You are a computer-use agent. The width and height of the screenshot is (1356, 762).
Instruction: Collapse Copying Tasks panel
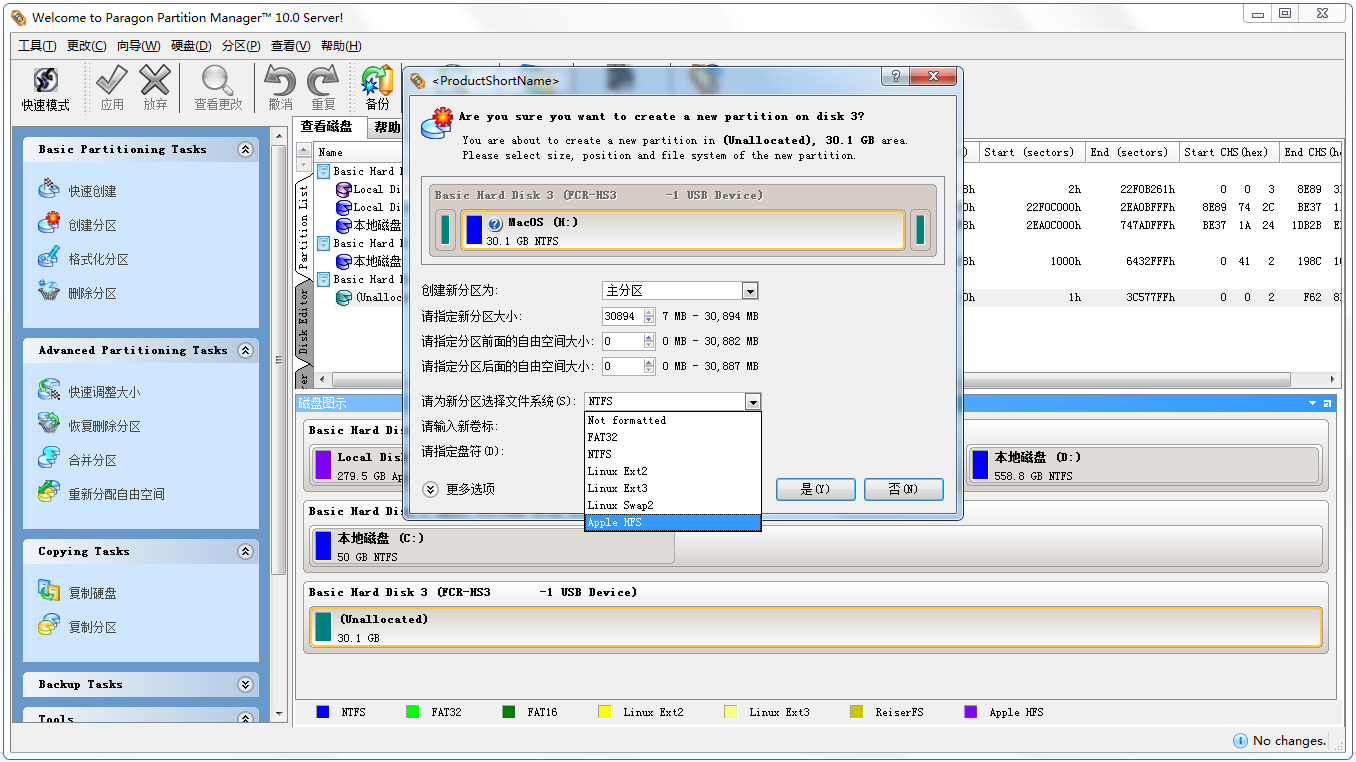[x=245, y=551]
